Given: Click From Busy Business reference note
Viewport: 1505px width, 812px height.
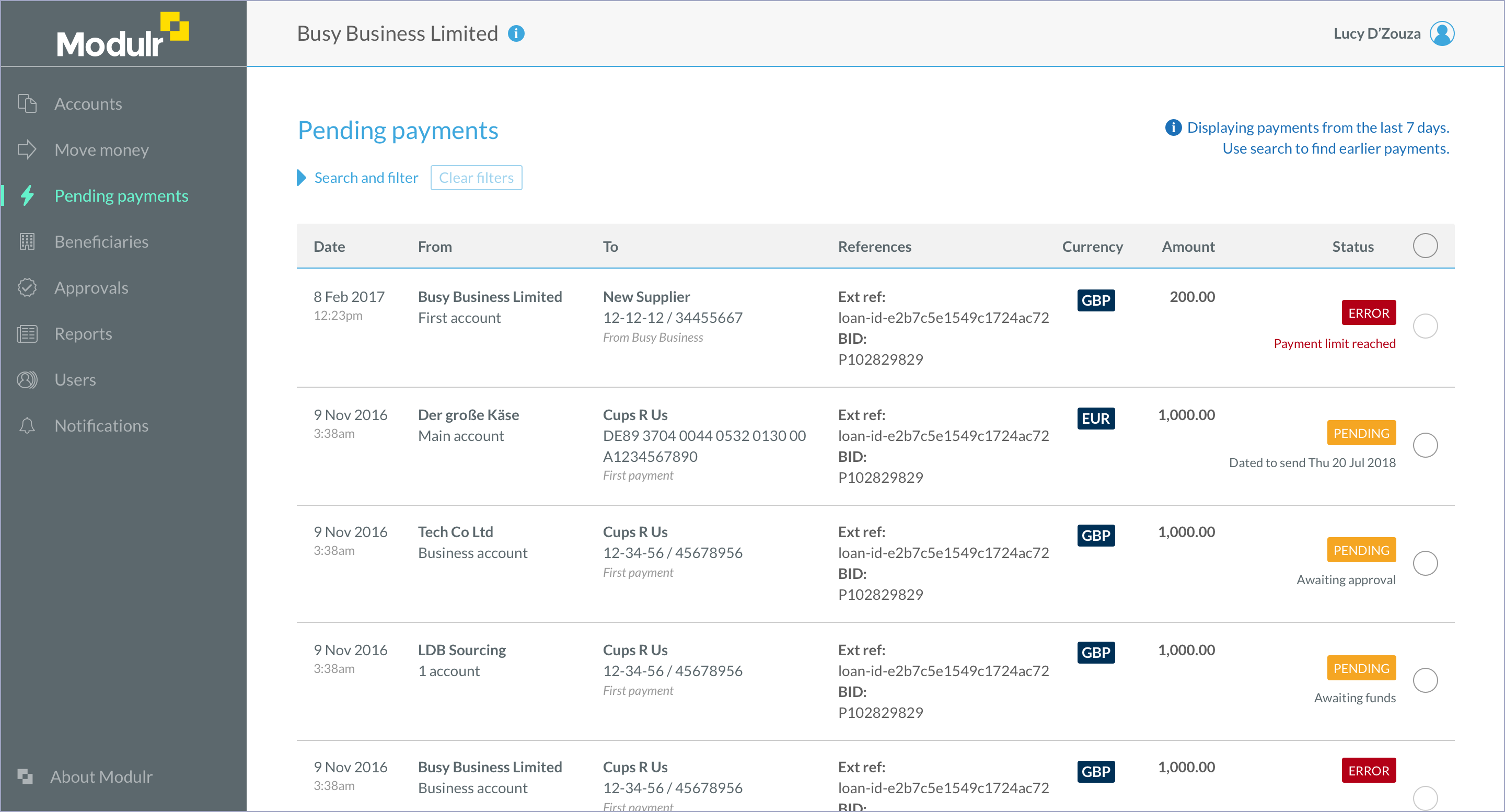Looking at the screenshot, I should click(653, 337).
